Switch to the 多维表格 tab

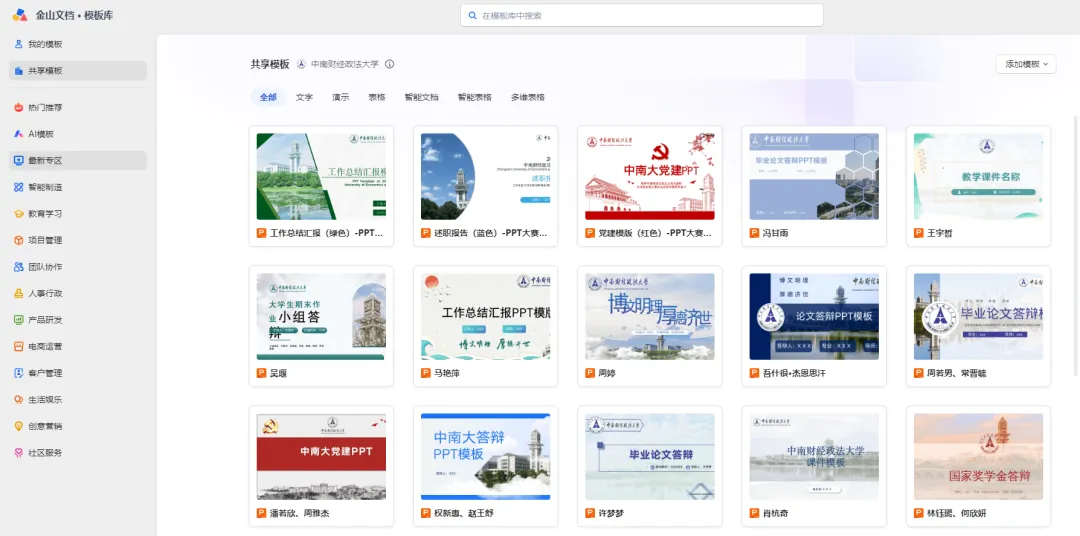528,97
